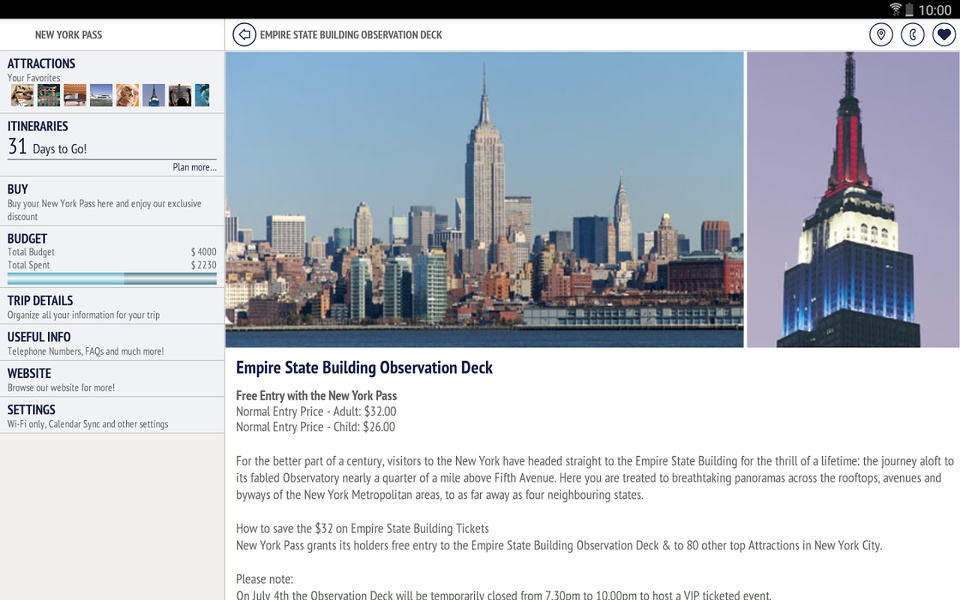Image resolution: width=960 pixels, height=600 pixels.
Task: Click the New York Pass header title
Action: pos(69,35)
